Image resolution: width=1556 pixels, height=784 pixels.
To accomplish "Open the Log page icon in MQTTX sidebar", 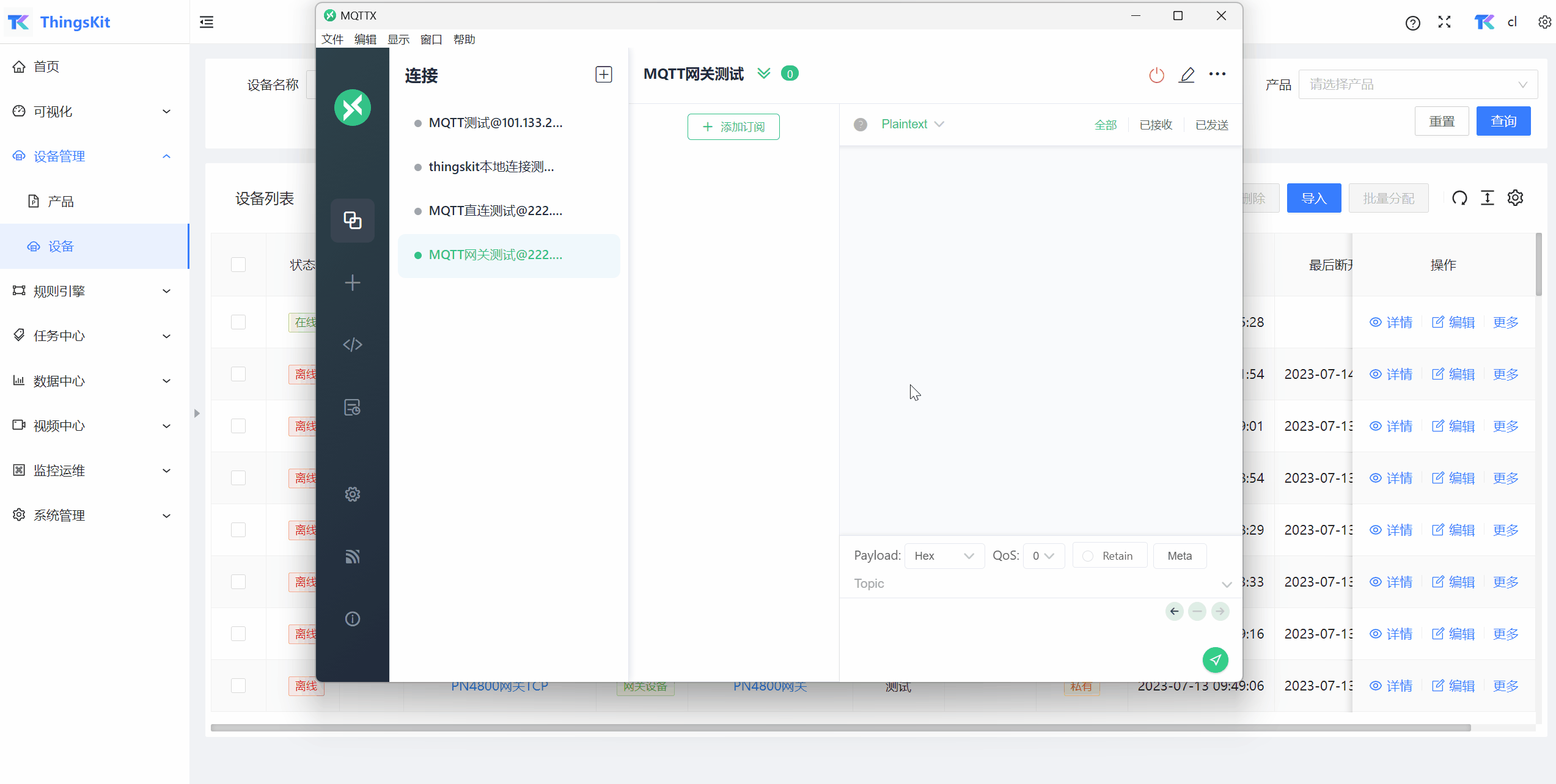I will pyautogui.click(x=352, y=407).
